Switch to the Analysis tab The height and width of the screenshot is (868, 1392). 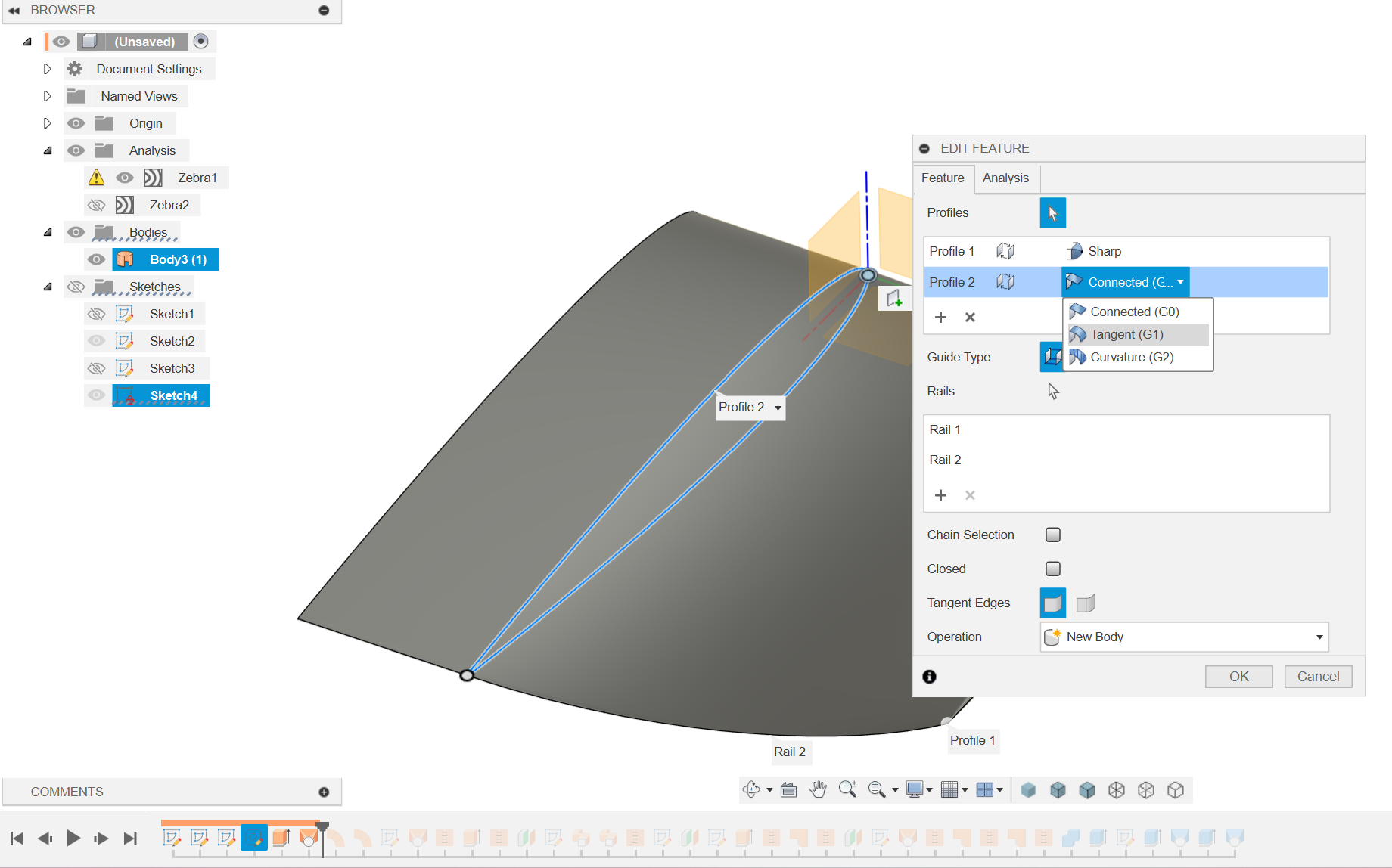coord(1005,178)
